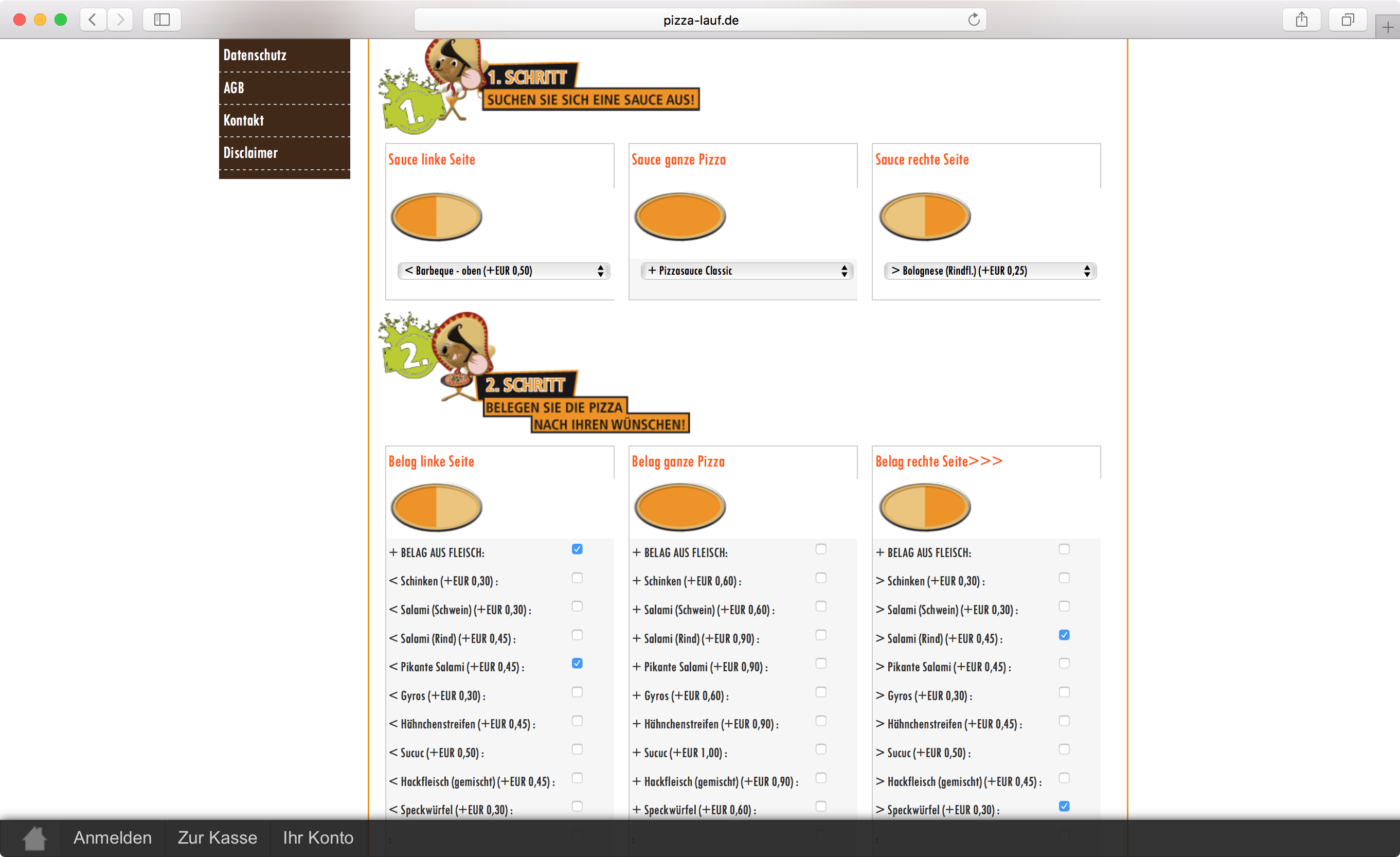Viewport: 1400px width, 857px height.
Task: Check whole pizza Speckwürfel (+EUR 0,60)
Action: [x=821, y=807]
